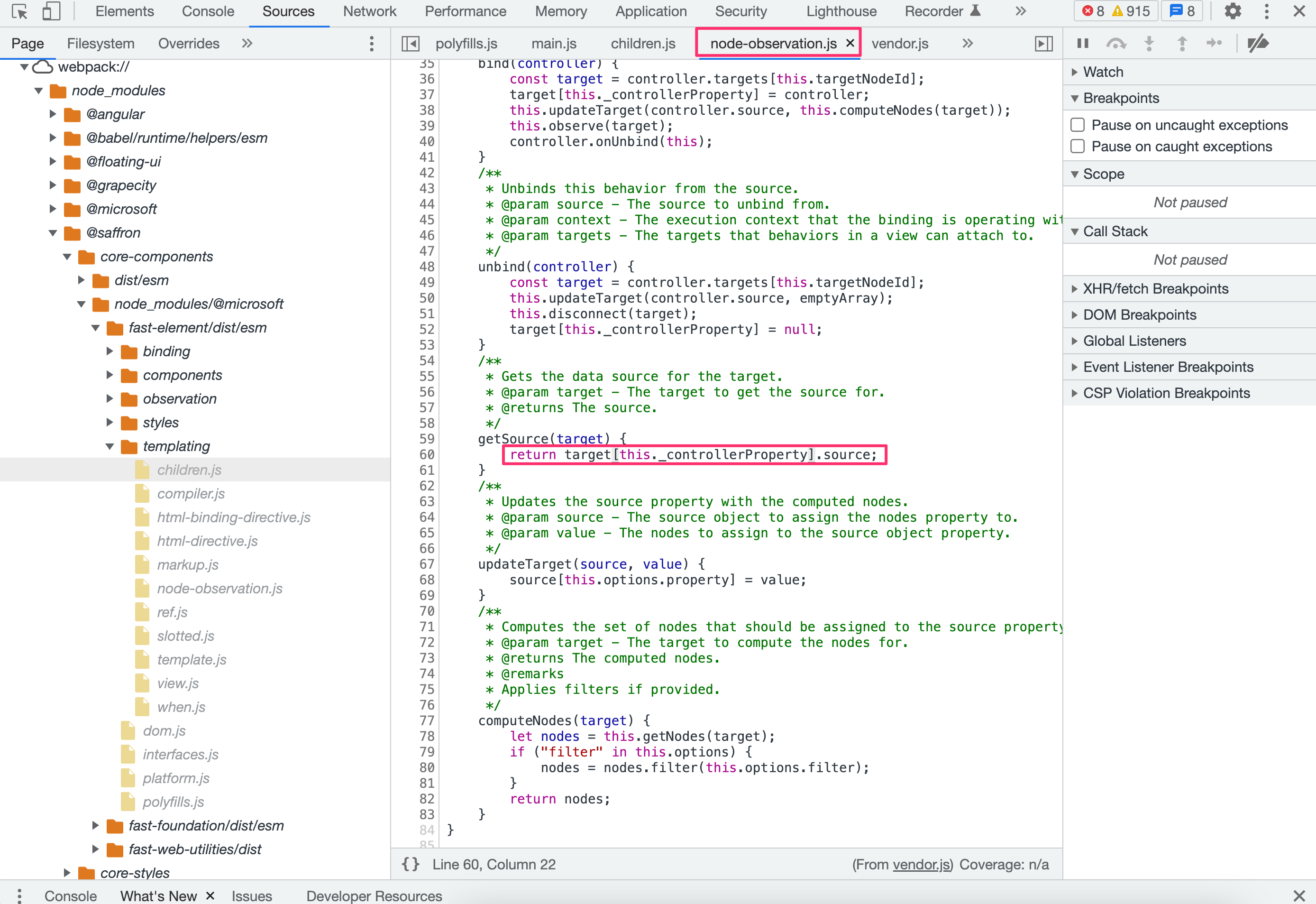
Task: Close the What's New drawer tab
Action: tap(210, 895)
